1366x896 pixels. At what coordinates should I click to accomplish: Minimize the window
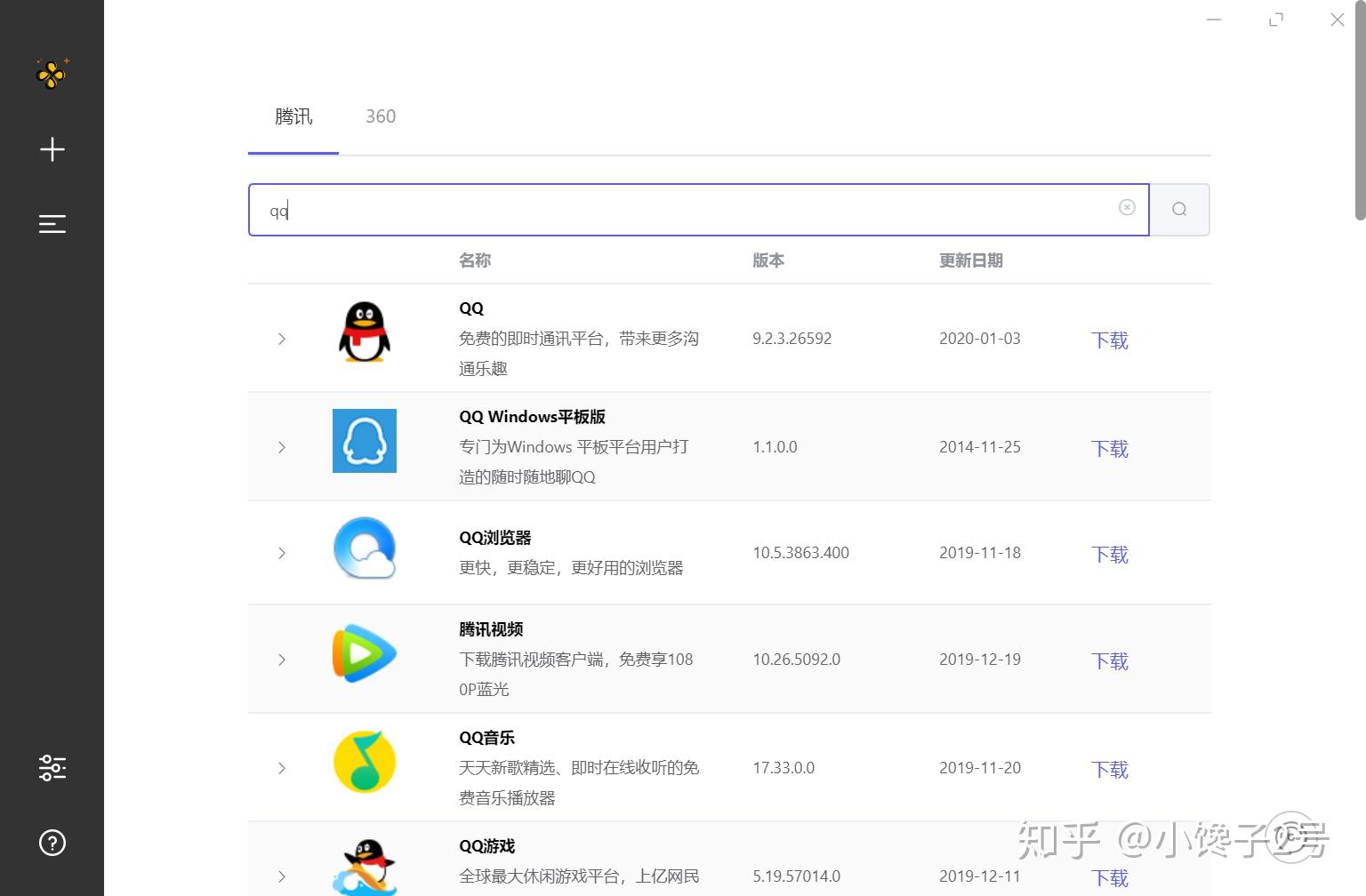1214,20
